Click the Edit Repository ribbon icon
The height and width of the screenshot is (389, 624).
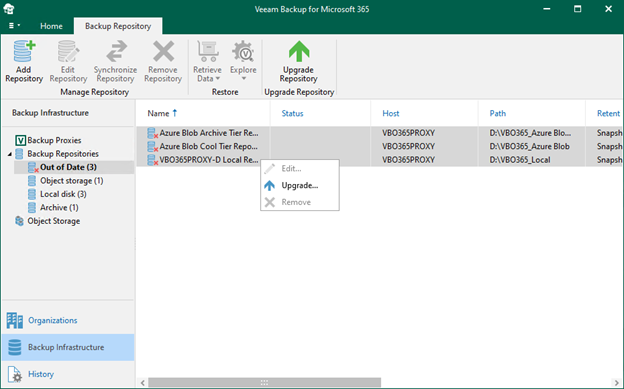point(68,51)
